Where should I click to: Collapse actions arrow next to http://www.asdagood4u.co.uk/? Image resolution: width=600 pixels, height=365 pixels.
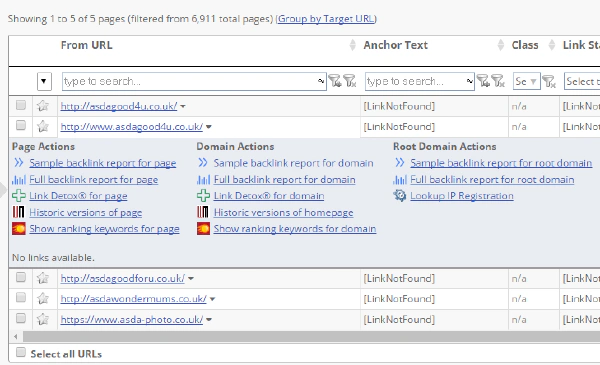209,127
